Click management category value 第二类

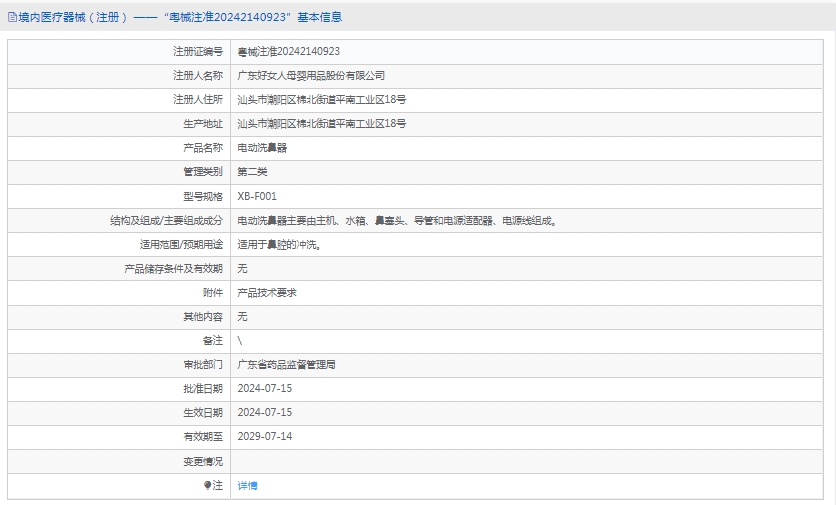click(x=252, y=171)
